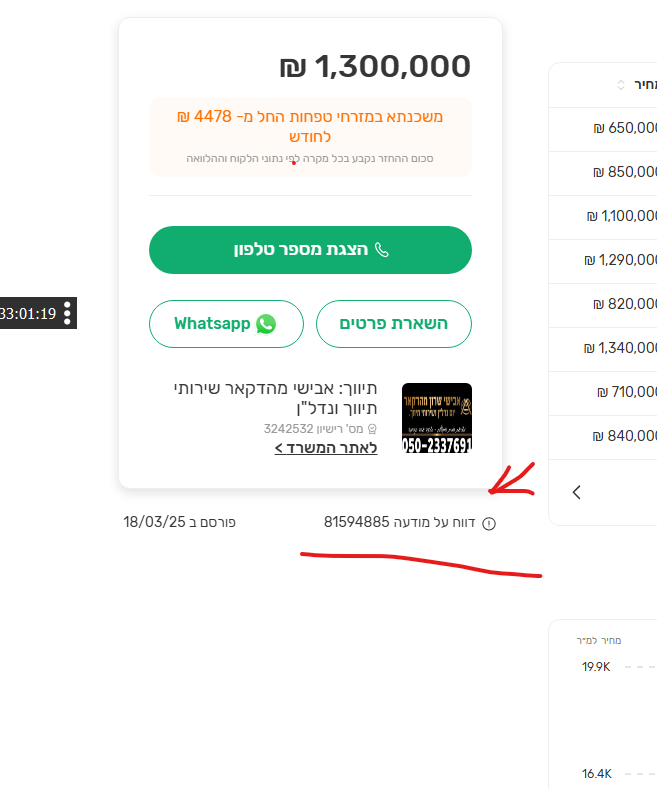Click the left chevron under the price list
The image size is (657, 789).
click(577, 492)
